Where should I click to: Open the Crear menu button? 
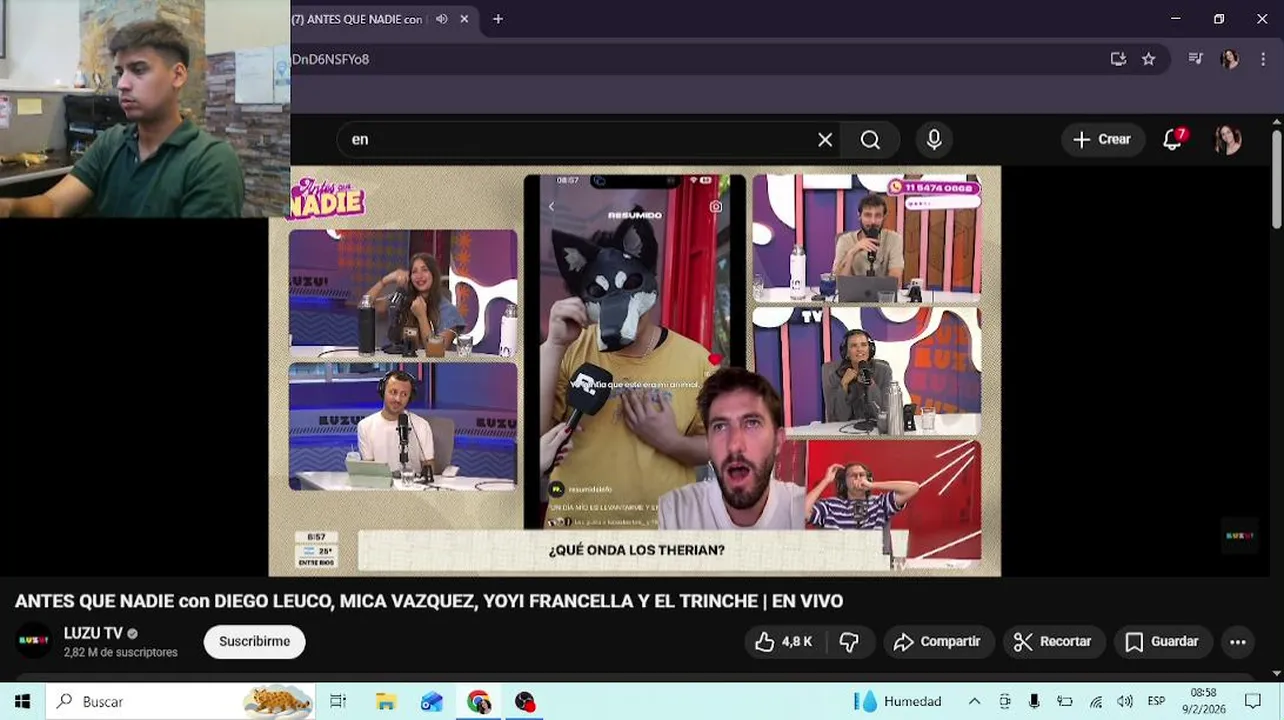tap(1101, 140)
